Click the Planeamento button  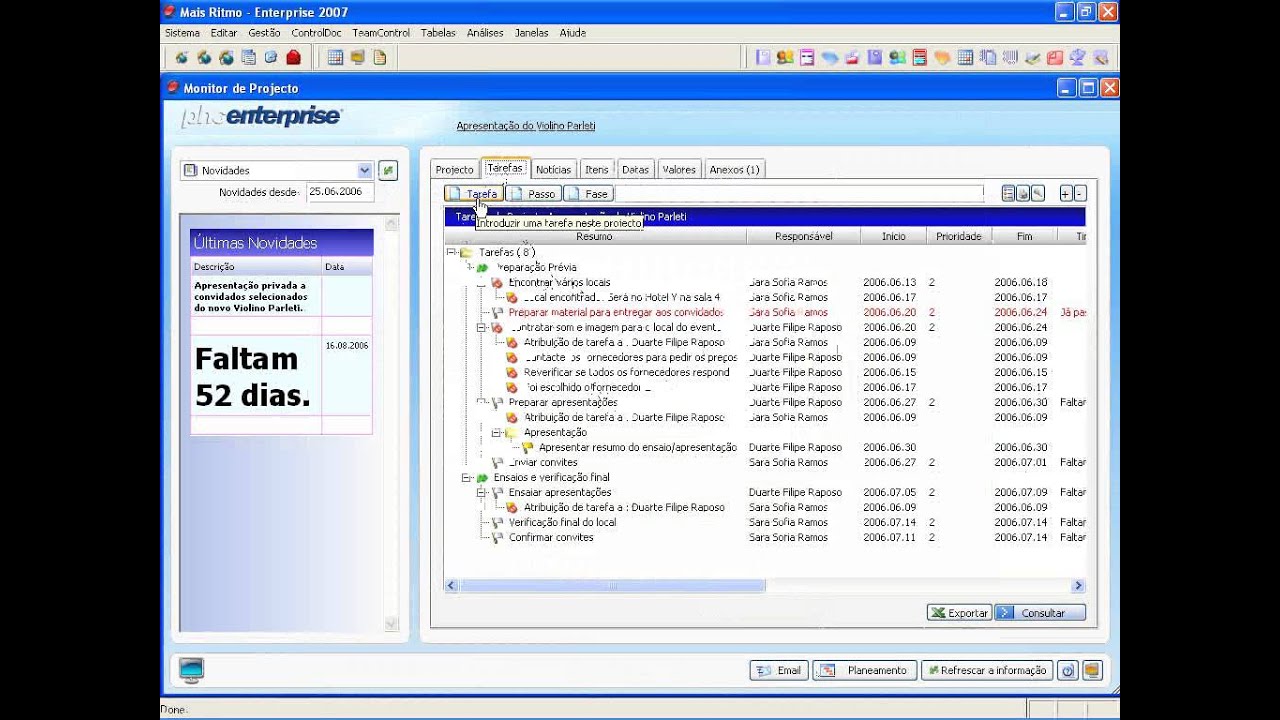tap(865, 671)
